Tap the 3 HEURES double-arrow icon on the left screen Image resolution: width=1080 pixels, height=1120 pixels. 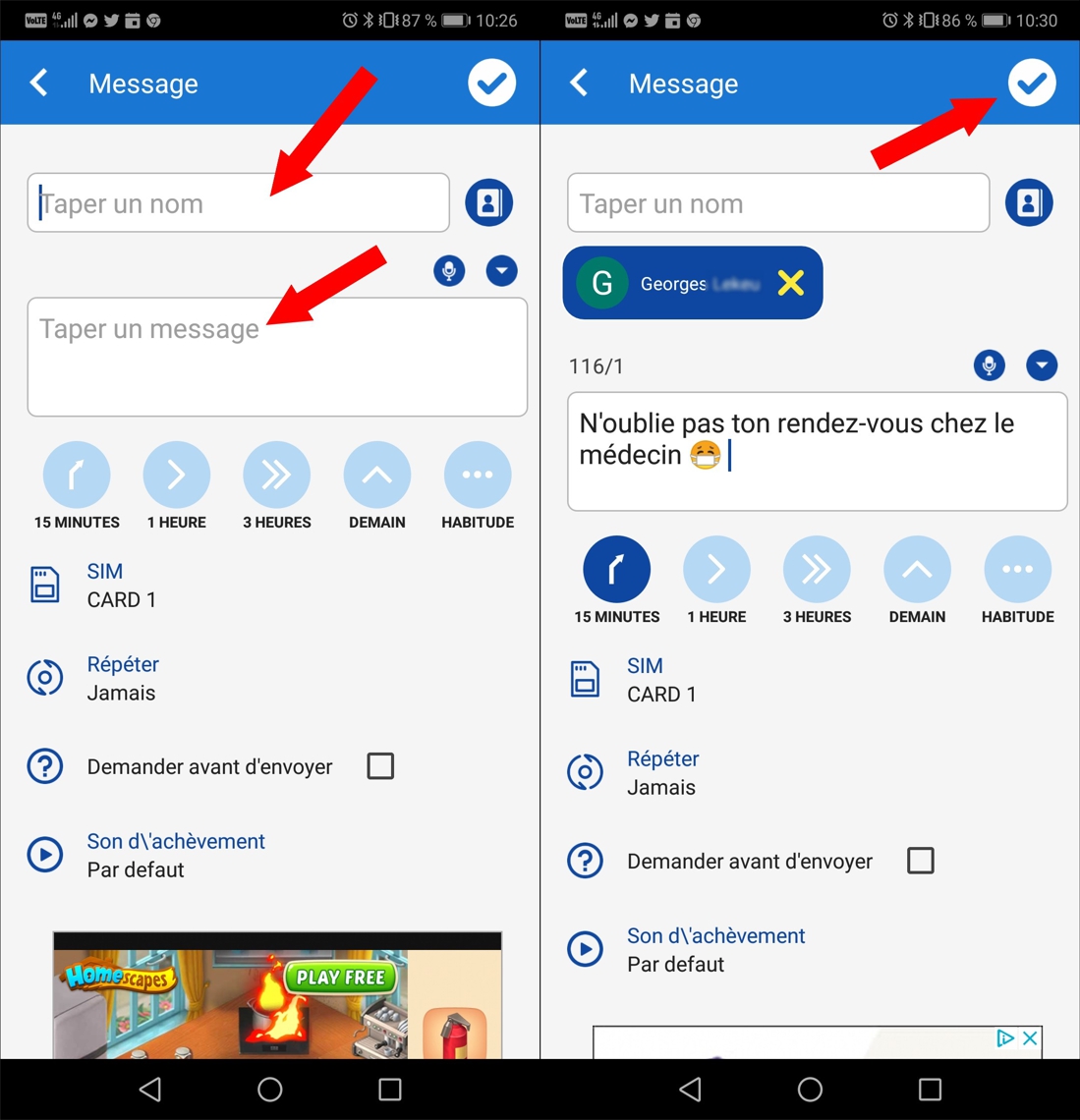(276, 476)
